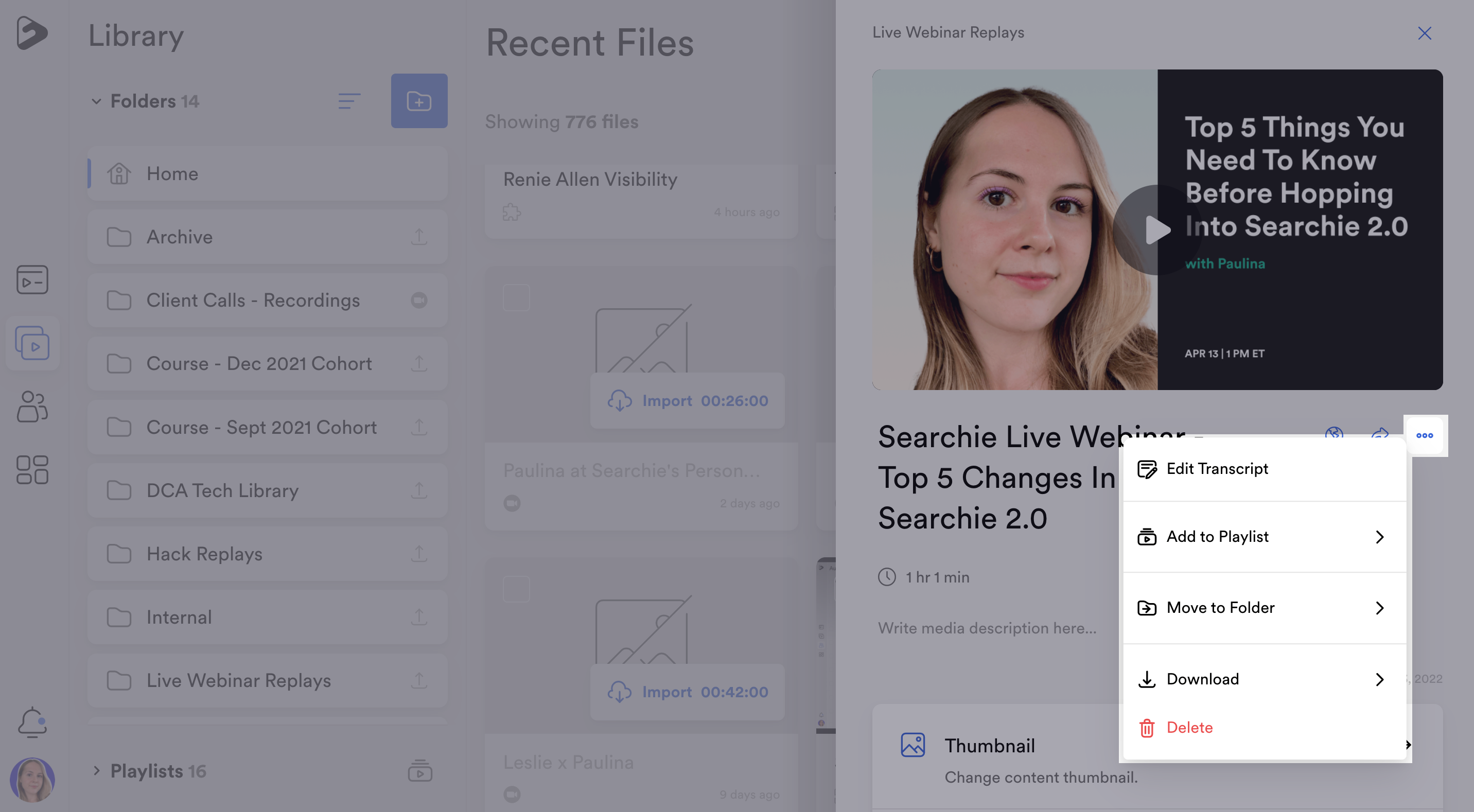Open notifications bell icon

click(x=32, y=722)
